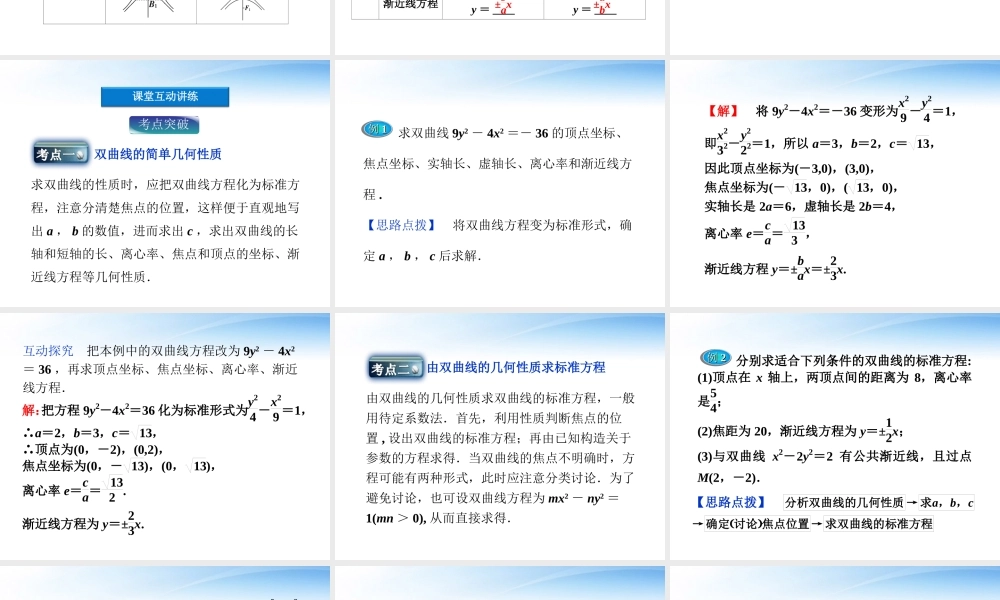Click the 【思路点拨】 label in the 例2 slide
The width and height of the screenshot is (1000, 600).
click(730, 502)
